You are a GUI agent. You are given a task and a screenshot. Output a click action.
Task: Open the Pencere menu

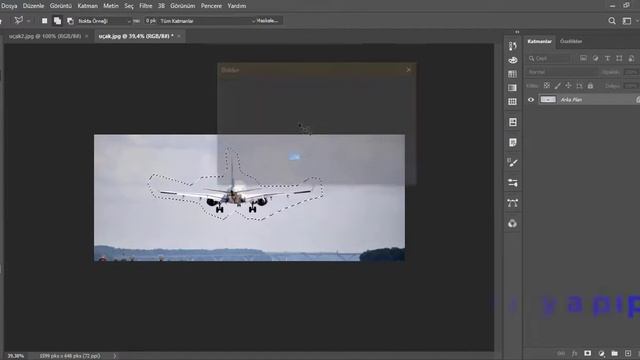(211, 6)
